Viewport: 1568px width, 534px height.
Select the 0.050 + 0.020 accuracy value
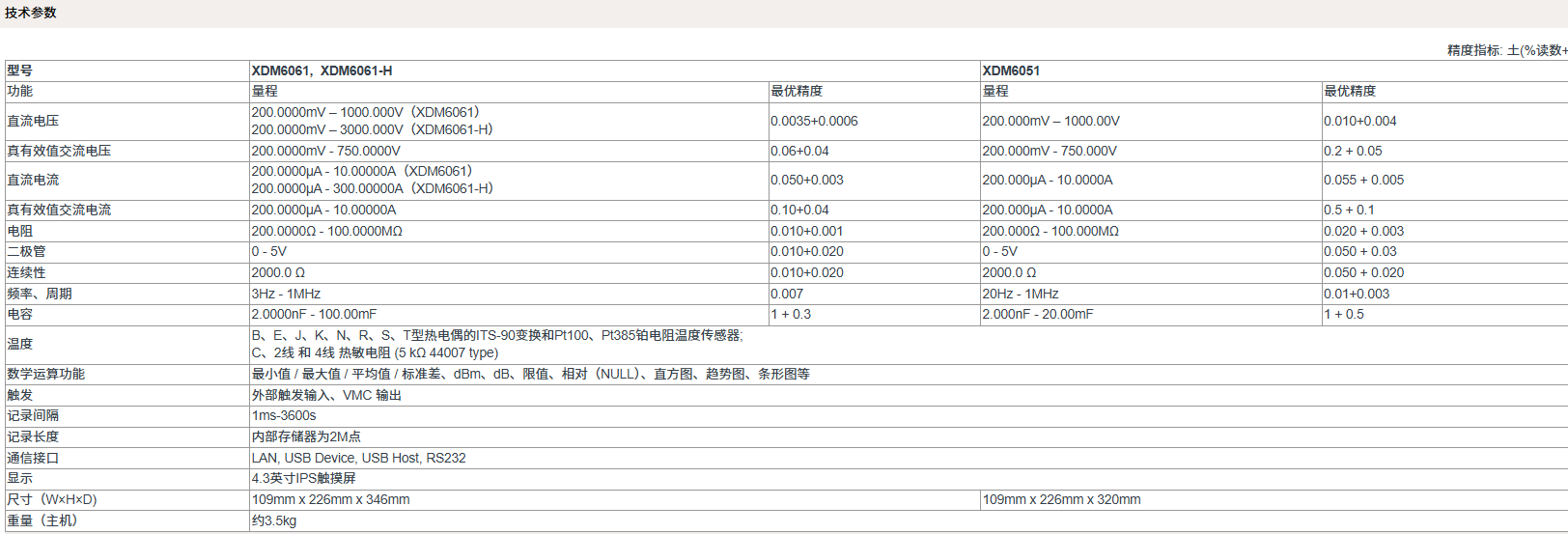click(1364, 272)
